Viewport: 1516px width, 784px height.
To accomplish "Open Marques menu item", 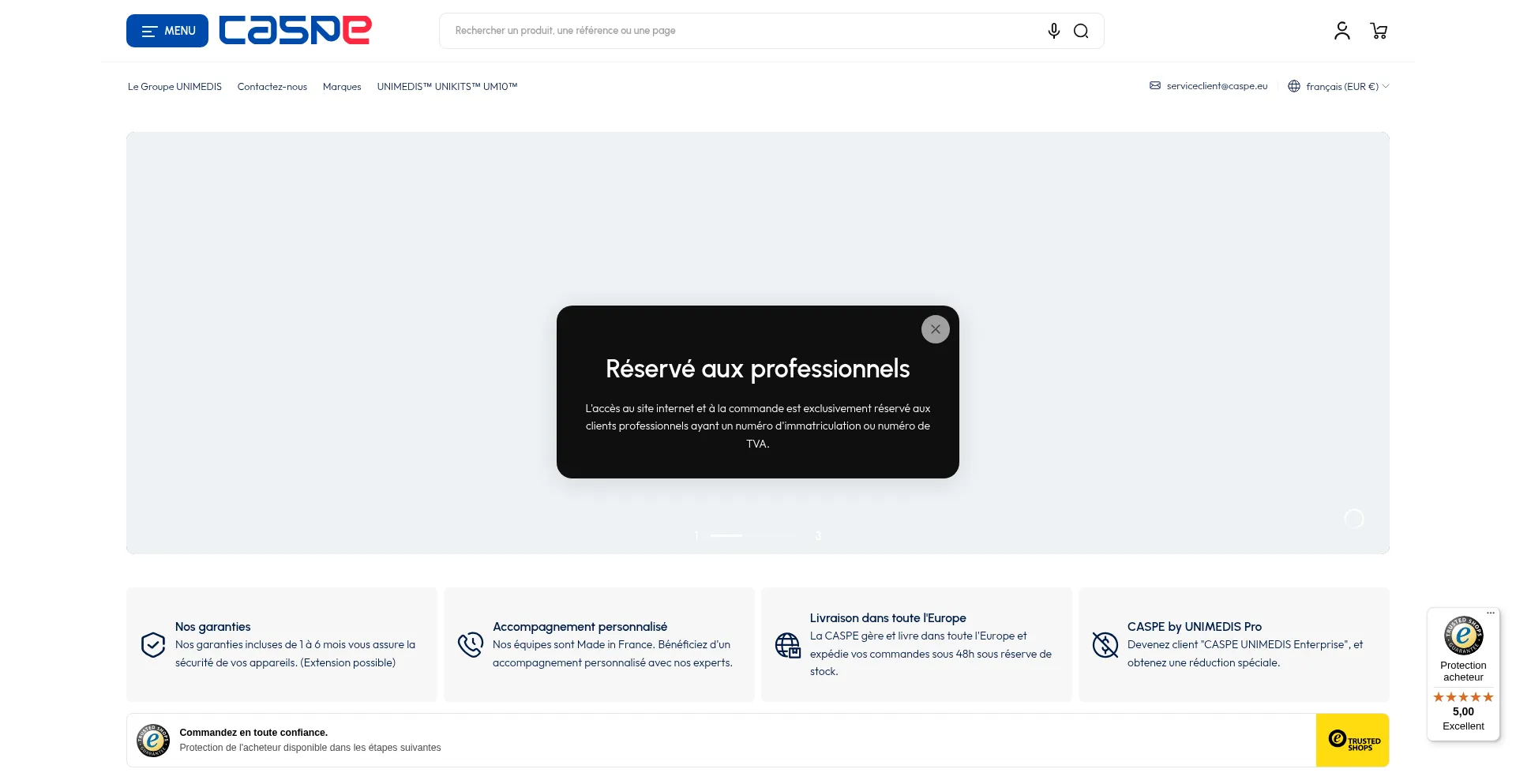I will pos(342,87).
